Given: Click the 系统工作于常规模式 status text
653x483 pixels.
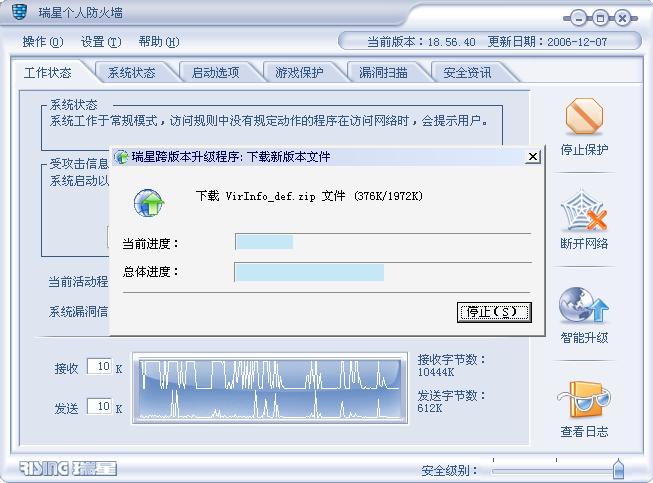Looking at the screenshot, I should pos(269,121).
